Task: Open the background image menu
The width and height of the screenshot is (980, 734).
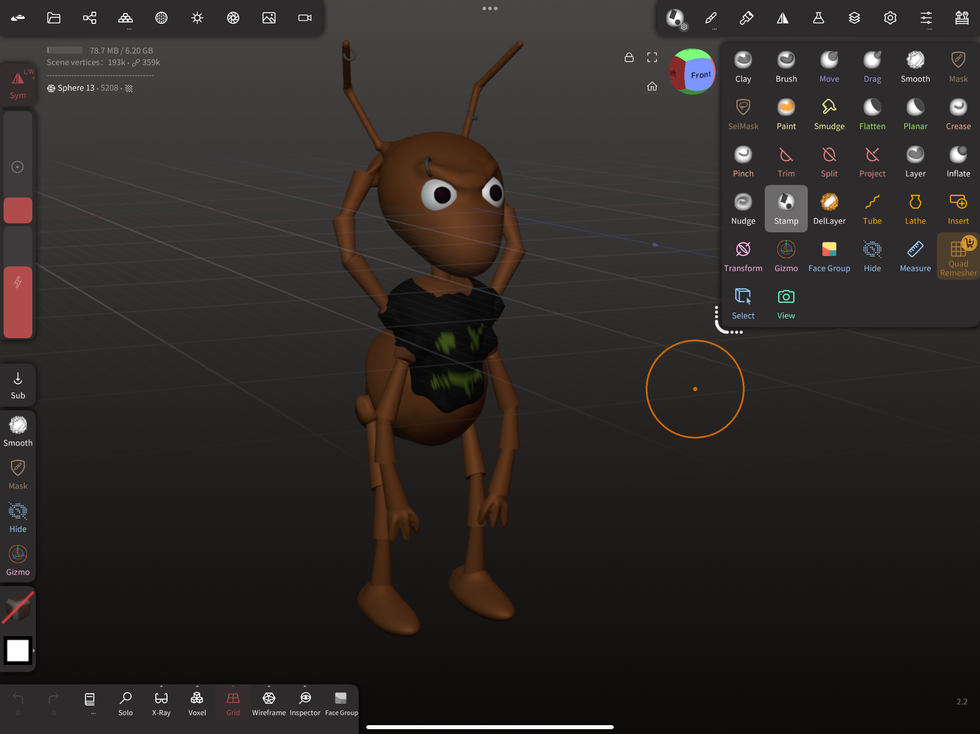Action: click(269, 18)
